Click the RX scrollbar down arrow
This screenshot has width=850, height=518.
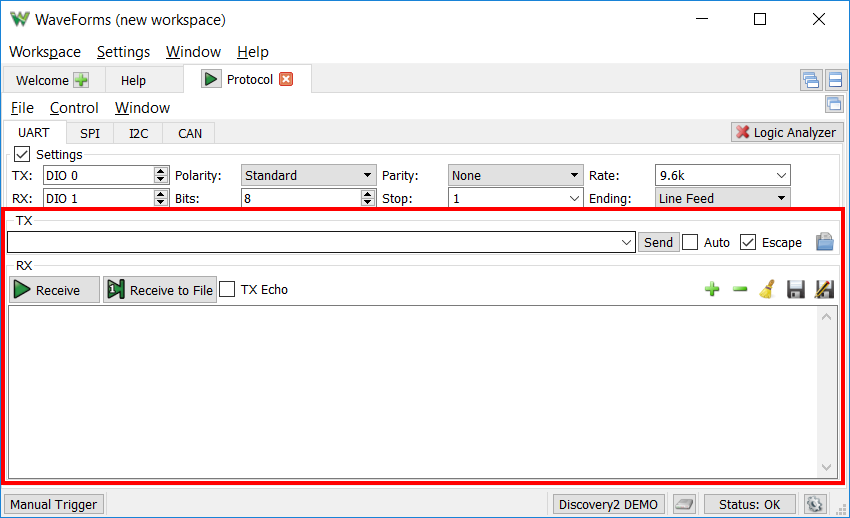click(827, 468)
